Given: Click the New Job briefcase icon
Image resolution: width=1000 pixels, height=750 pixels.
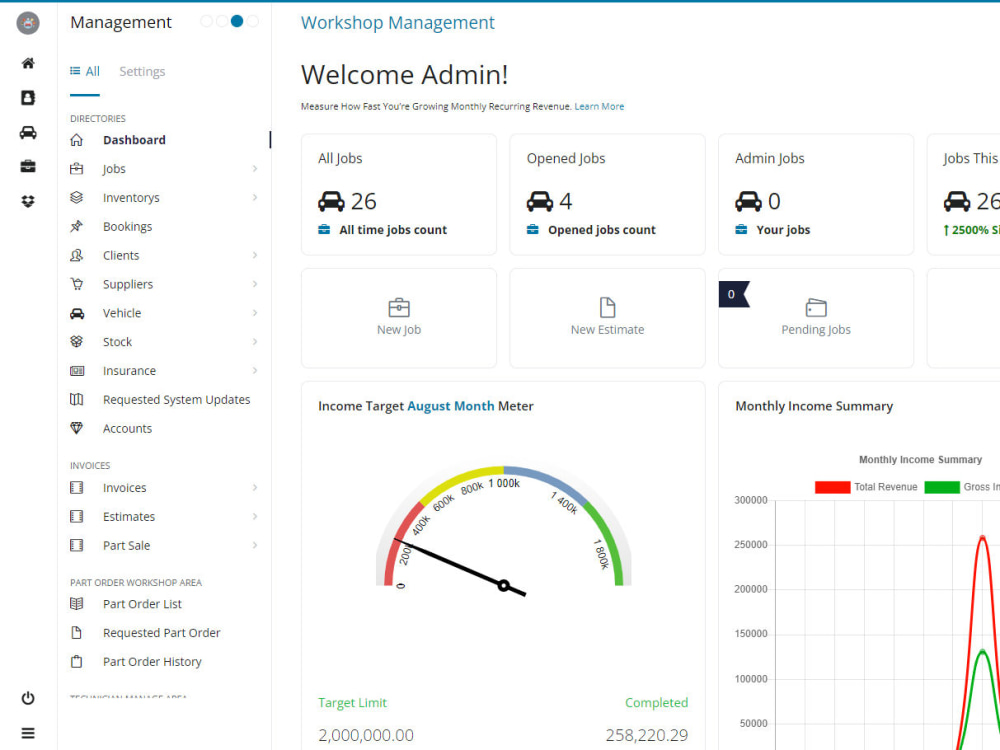Looking at the screenshot, I should [399, 307].
